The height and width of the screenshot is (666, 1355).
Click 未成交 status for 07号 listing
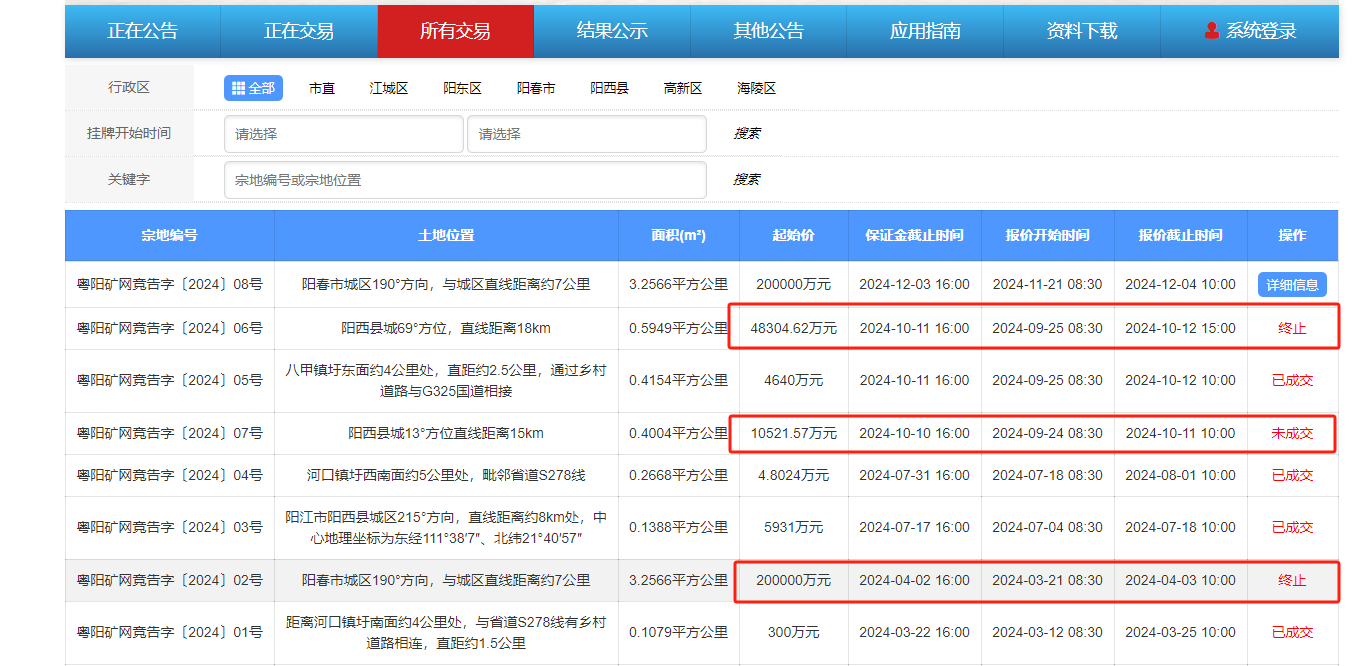[1292, 433]
